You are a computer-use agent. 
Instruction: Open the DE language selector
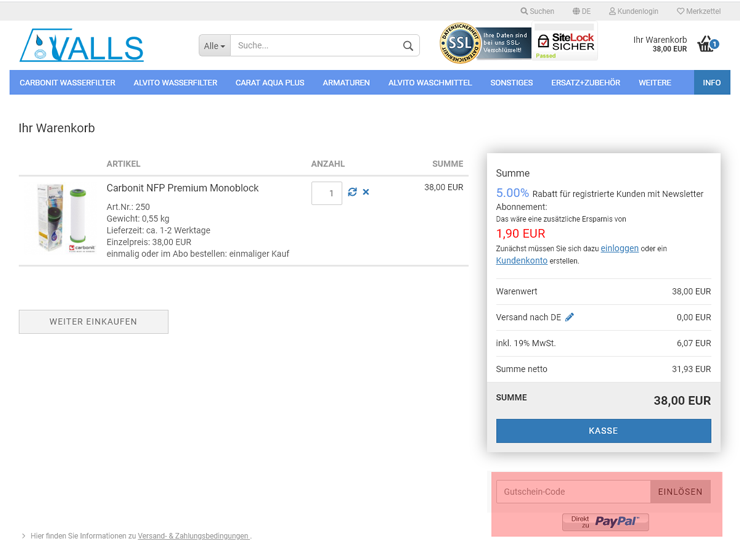pos(581,11)
